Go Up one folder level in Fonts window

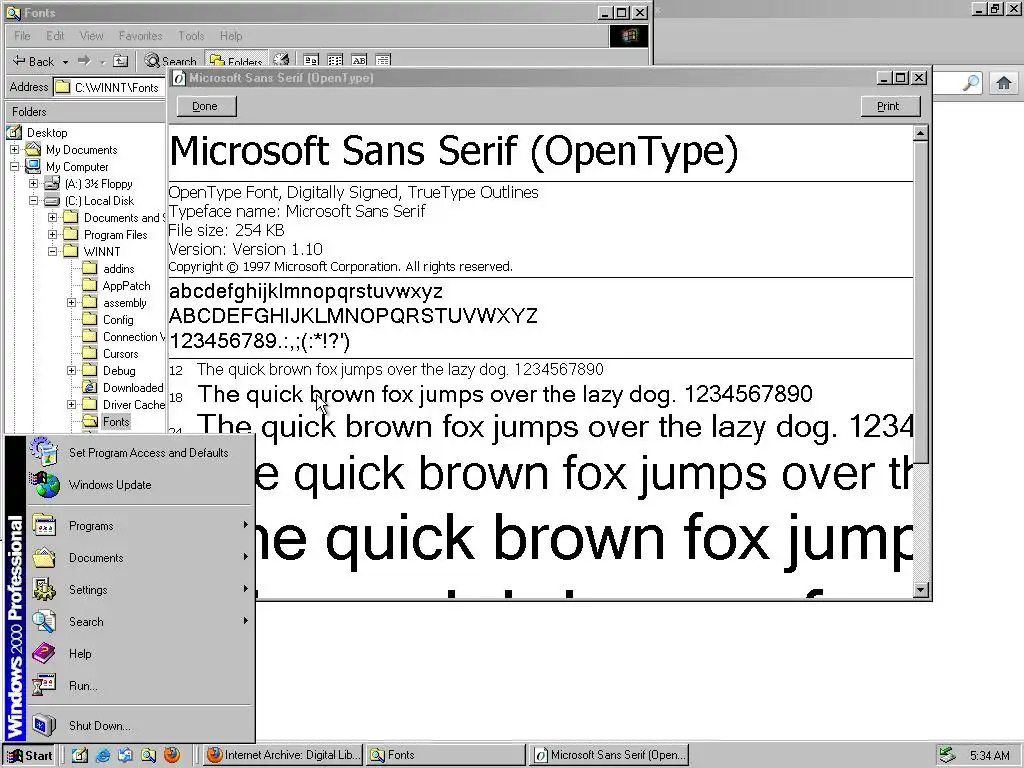[x=120, y=61]
